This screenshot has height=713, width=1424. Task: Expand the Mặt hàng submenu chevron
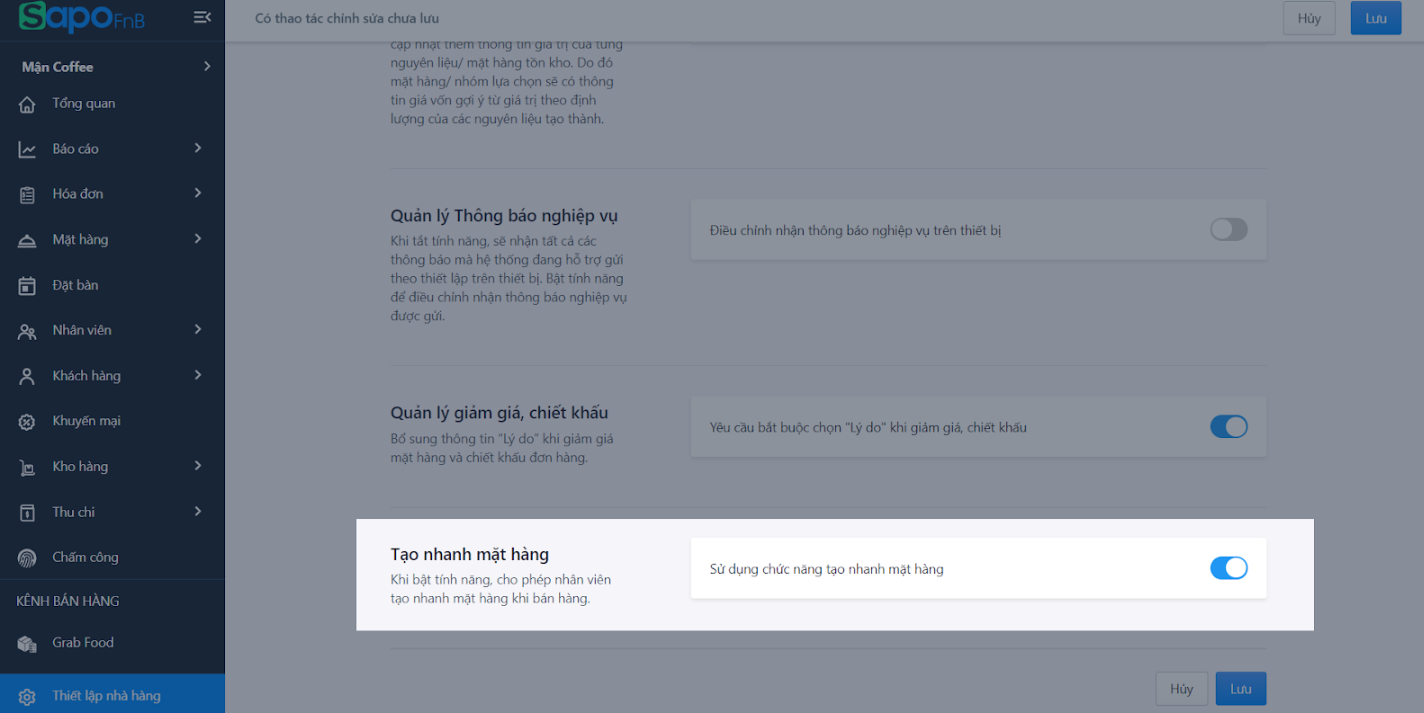198,239
